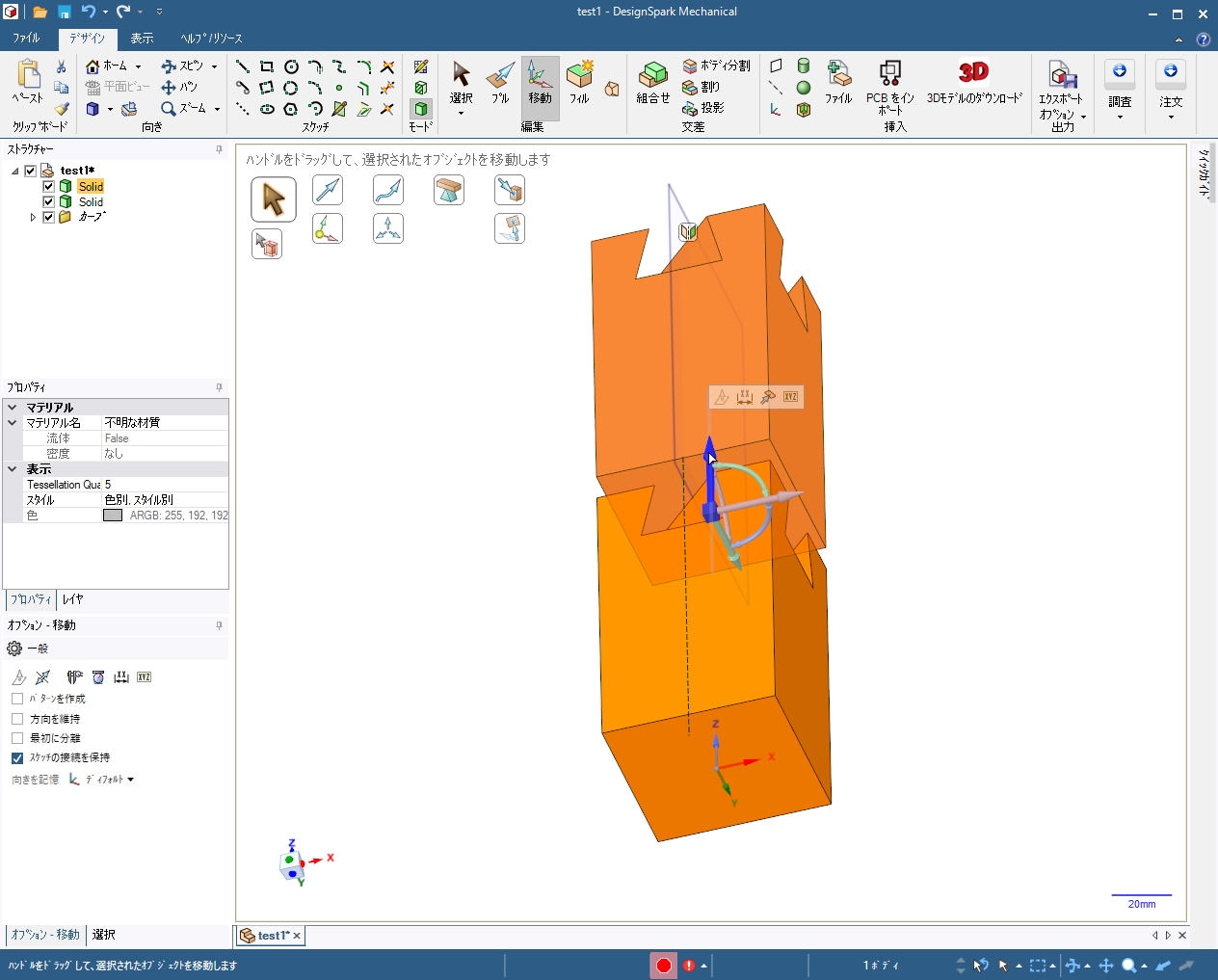The image size is (1218, 980).
Task: Uncheck スケッチの接続を保持 option
Action: tap(17, 758)
